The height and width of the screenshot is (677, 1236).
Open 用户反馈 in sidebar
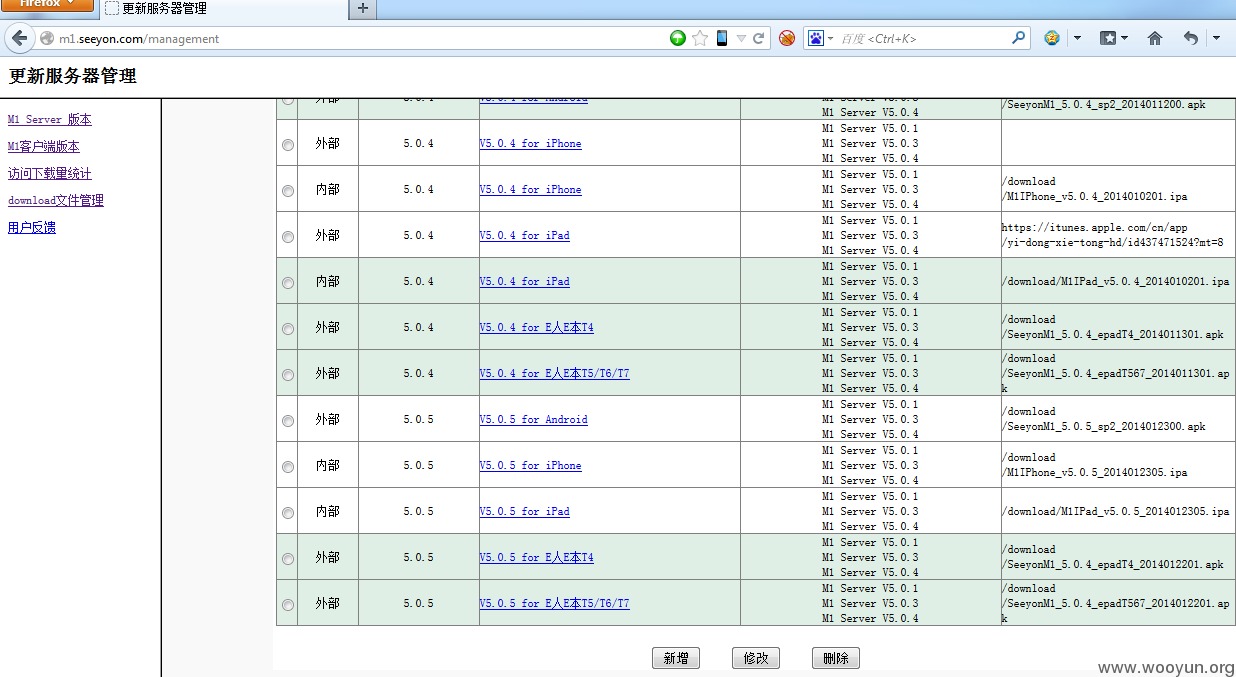(32, 227)
